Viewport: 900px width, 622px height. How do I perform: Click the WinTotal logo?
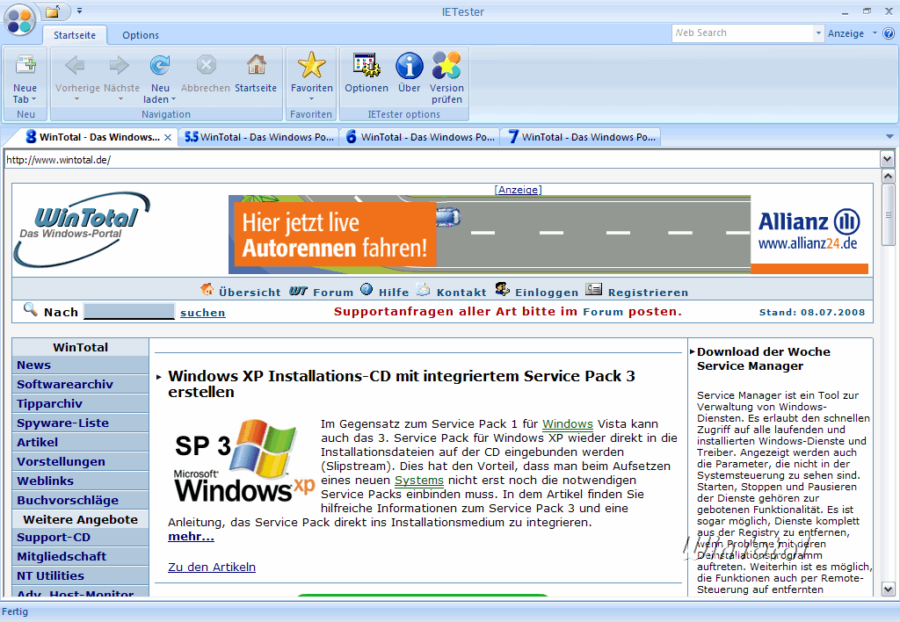pos(82,230)
